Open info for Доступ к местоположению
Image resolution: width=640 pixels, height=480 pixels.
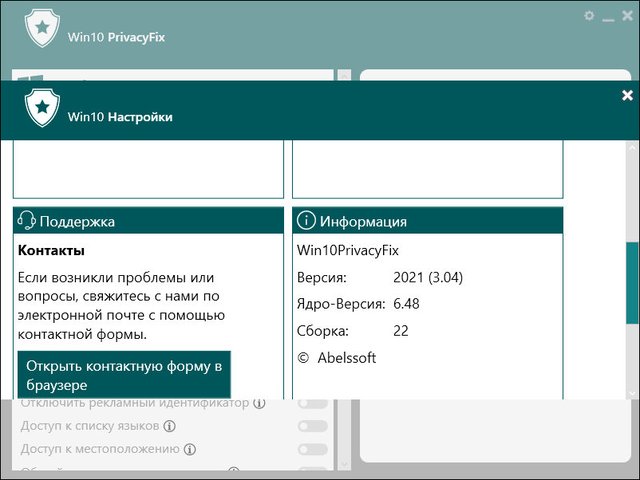point(189,449)
